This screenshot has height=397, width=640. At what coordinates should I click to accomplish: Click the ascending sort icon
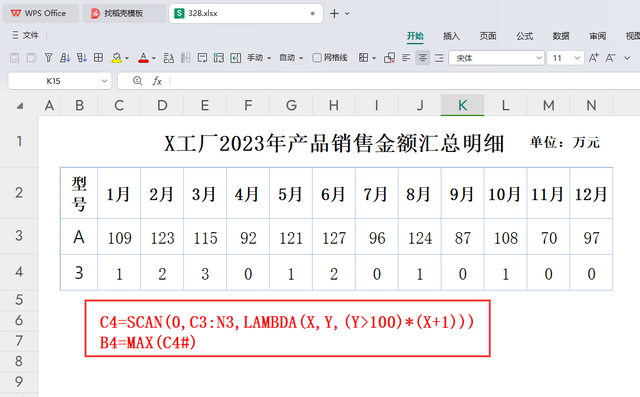(65, 58)
